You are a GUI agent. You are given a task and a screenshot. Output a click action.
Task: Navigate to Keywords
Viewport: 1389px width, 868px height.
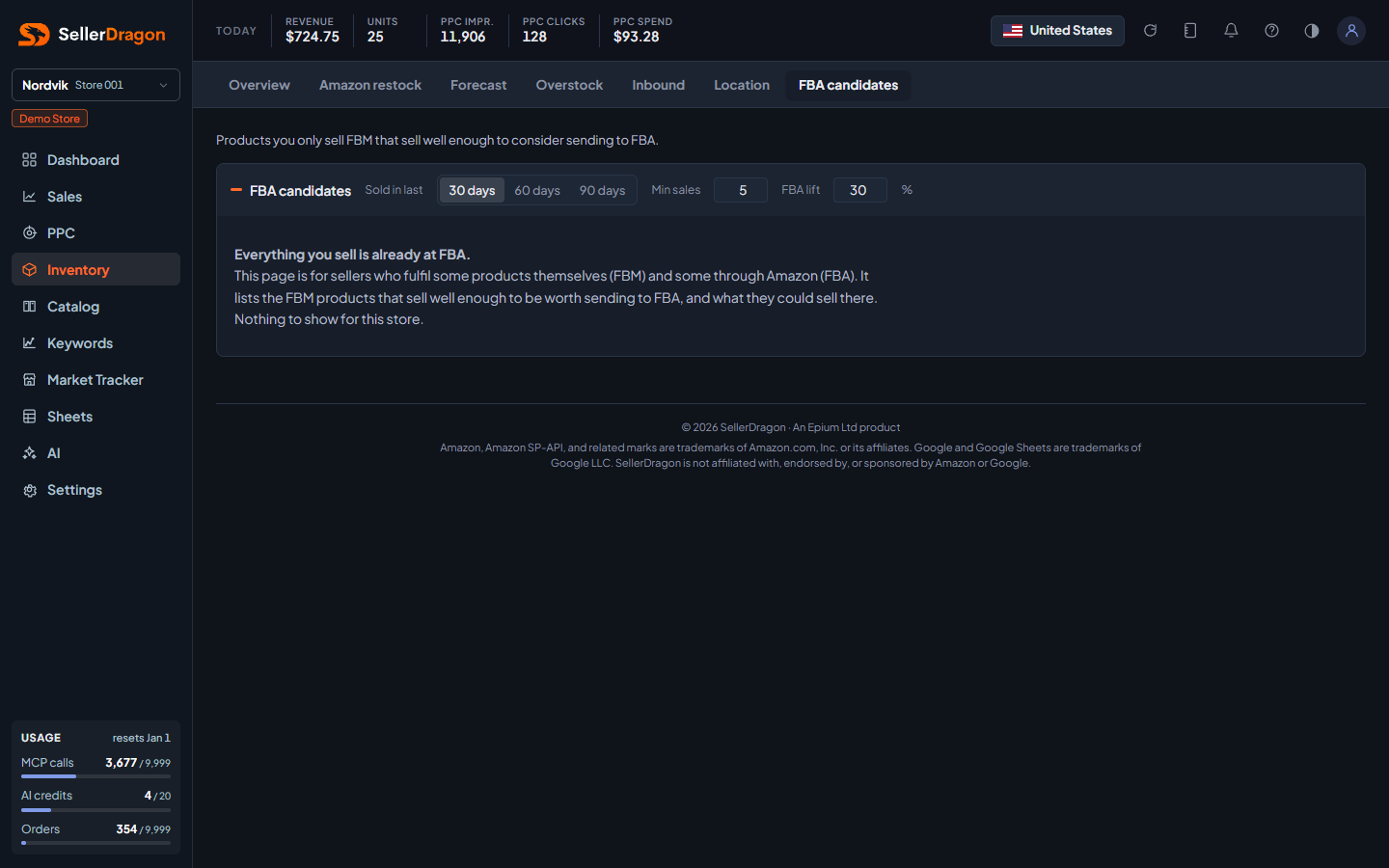point(95,343)
